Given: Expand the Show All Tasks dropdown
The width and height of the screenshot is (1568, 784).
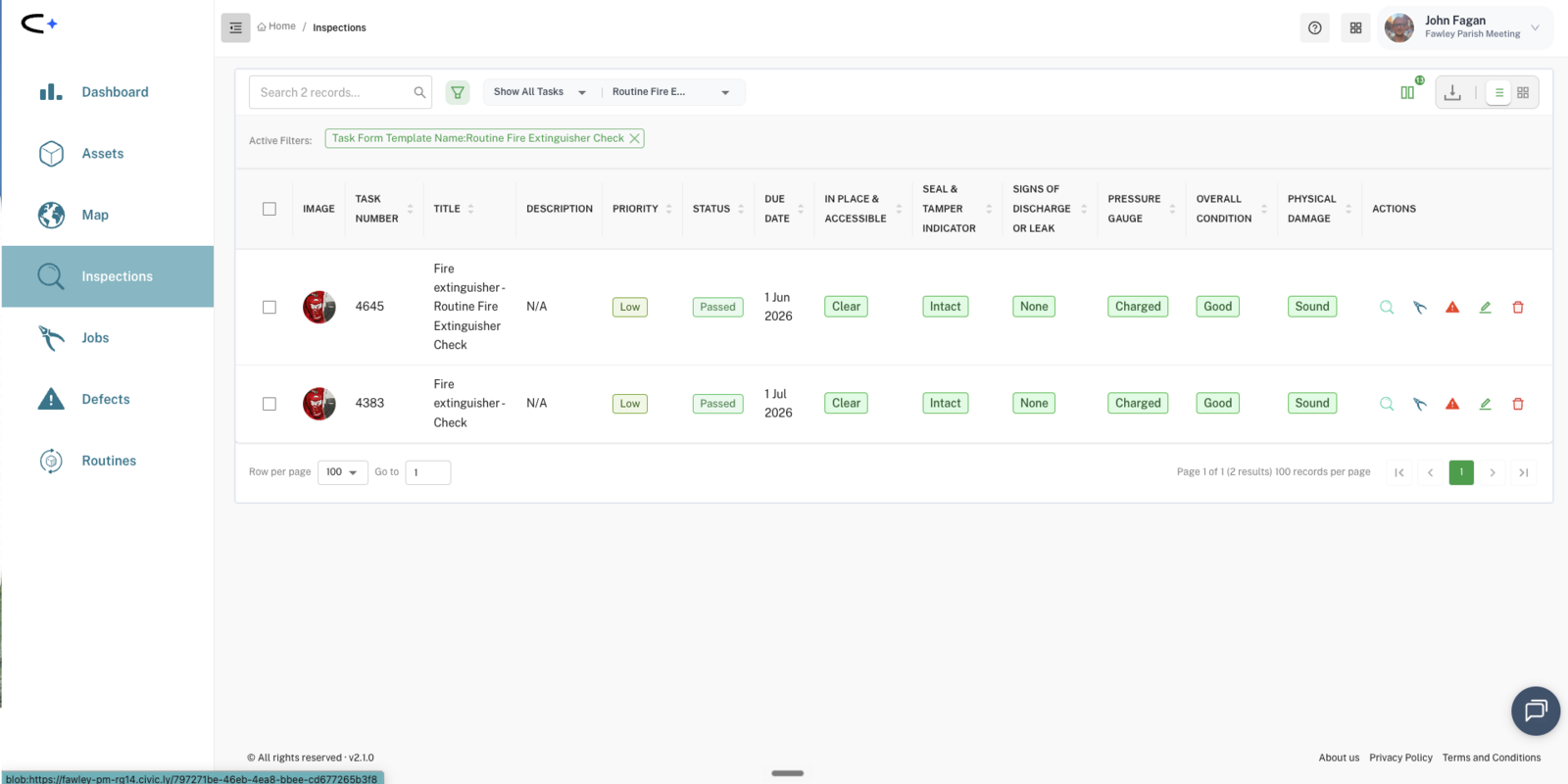Looking at the screenshot, I should pos(540,92).
